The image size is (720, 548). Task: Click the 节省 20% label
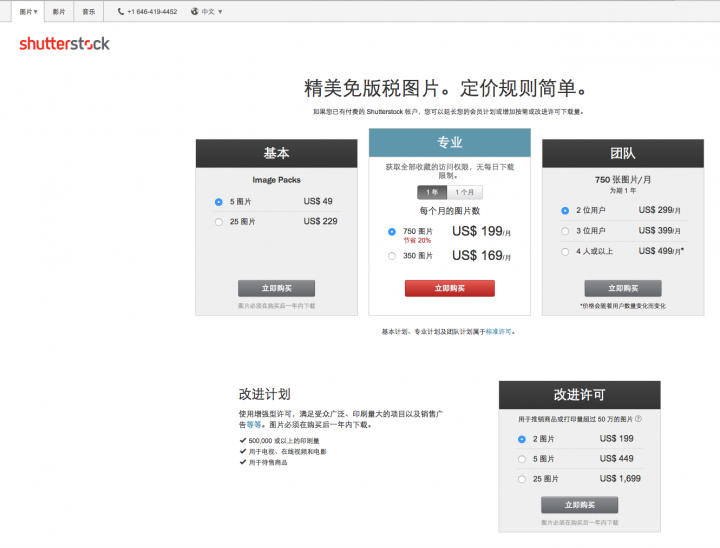click(x=417, y=240)
